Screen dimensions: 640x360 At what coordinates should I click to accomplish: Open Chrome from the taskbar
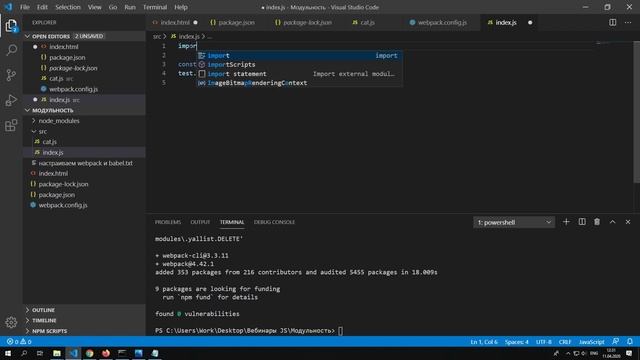(89, 353)
